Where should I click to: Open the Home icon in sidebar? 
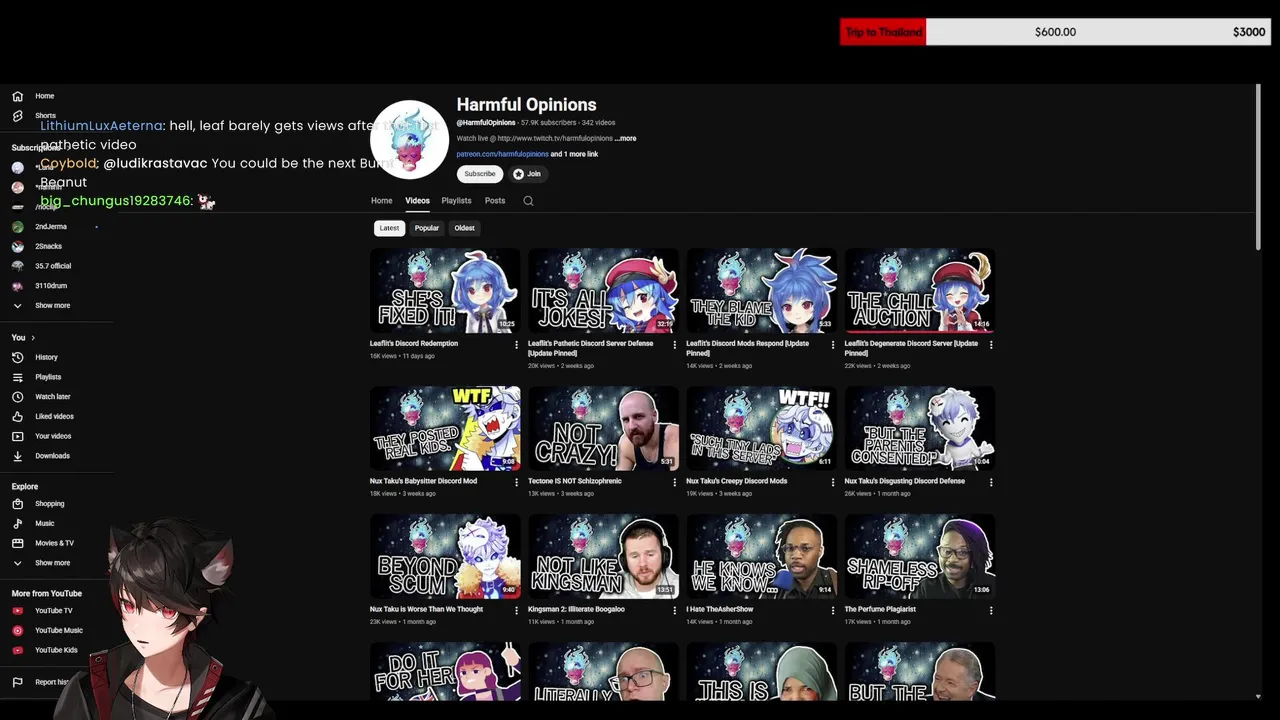click(17, 96)
